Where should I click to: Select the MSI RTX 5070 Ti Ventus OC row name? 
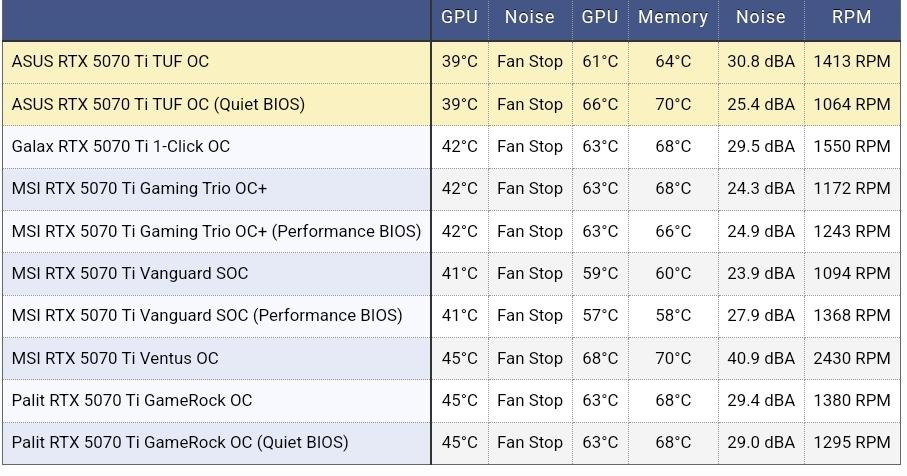[x=115, y=358]
